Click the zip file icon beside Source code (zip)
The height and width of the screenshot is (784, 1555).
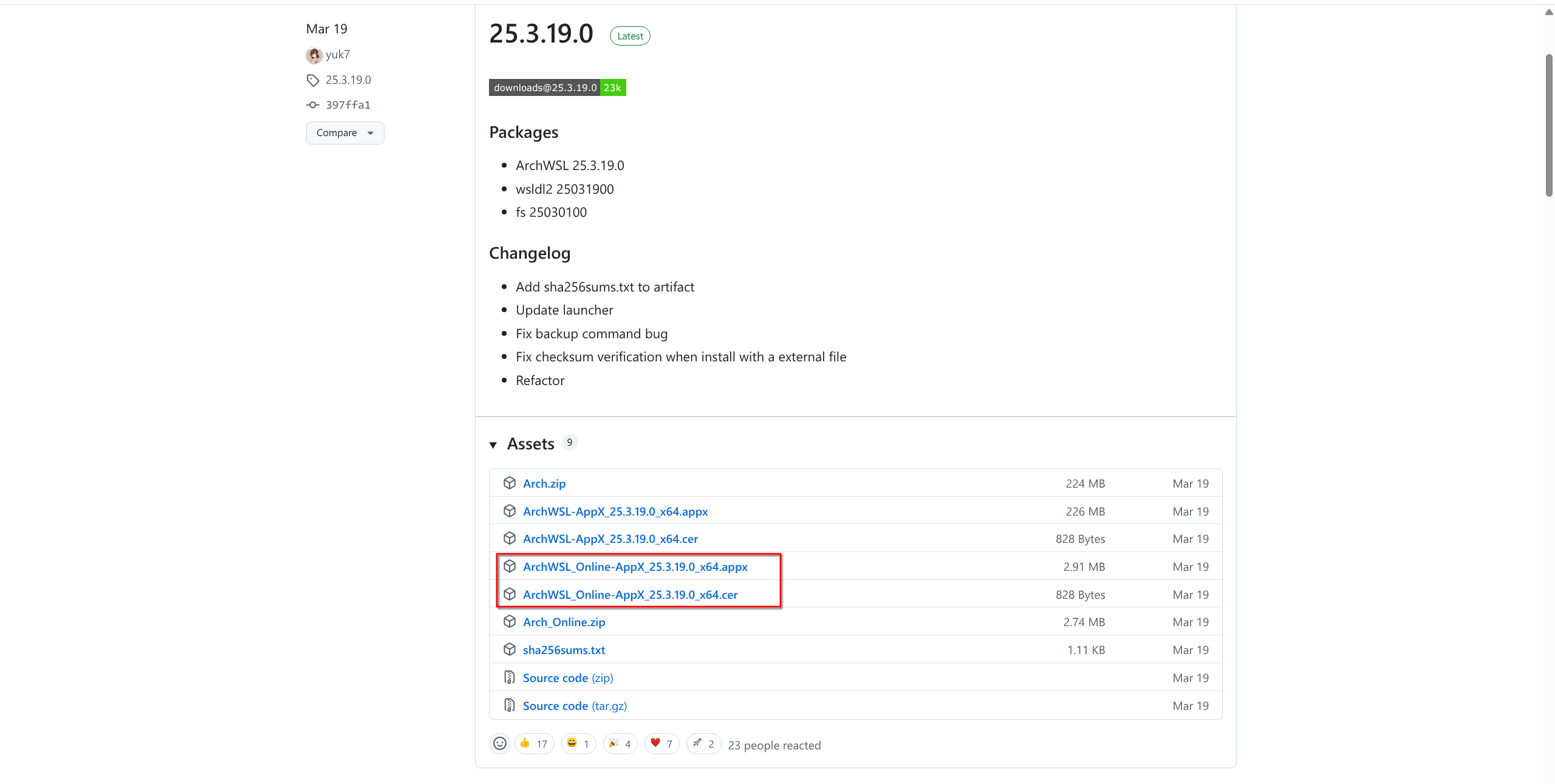[510, 678]
